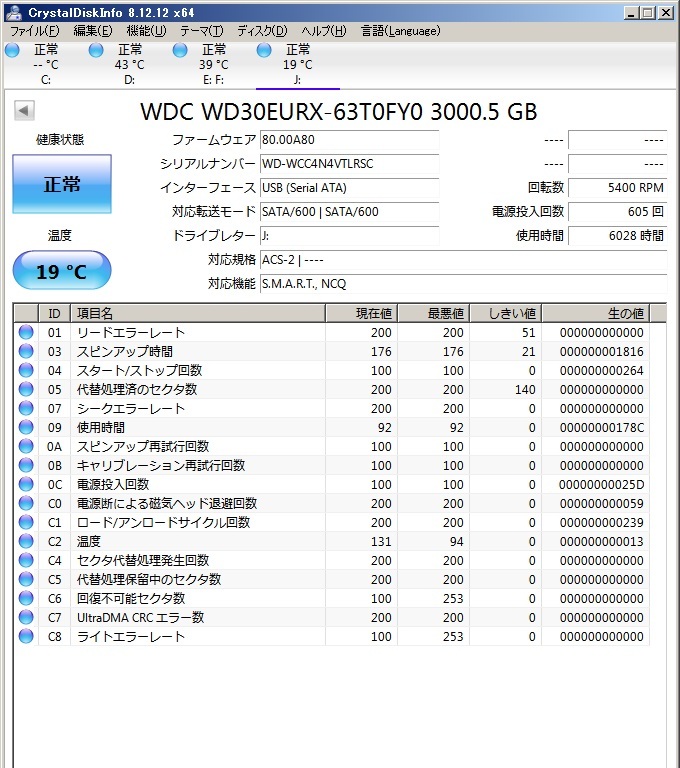Minimize the CrystalDiskInfo window

tap(631, 13)
